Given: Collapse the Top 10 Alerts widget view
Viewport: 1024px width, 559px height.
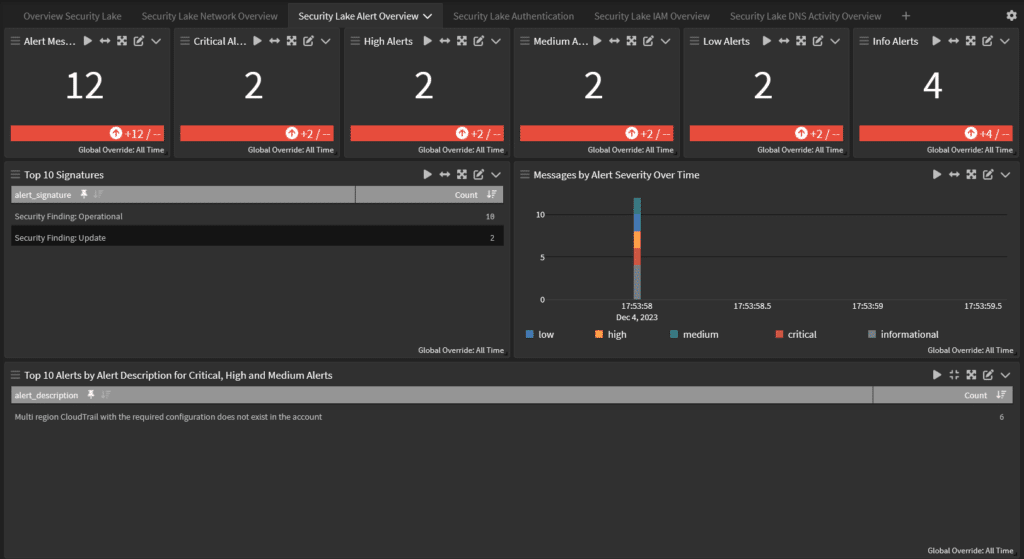Looking at the screenshot, I should point(953,375).
